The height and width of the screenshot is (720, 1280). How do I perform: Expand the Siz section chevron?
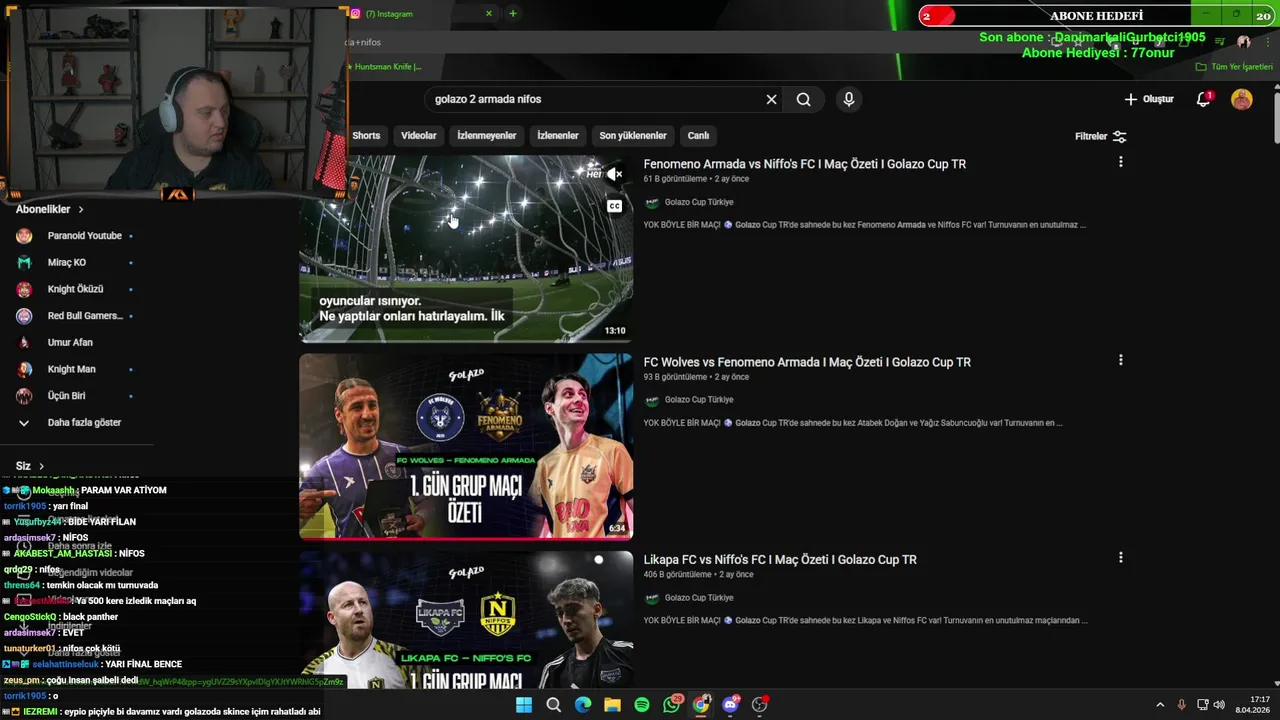click(x=41, y=466)
